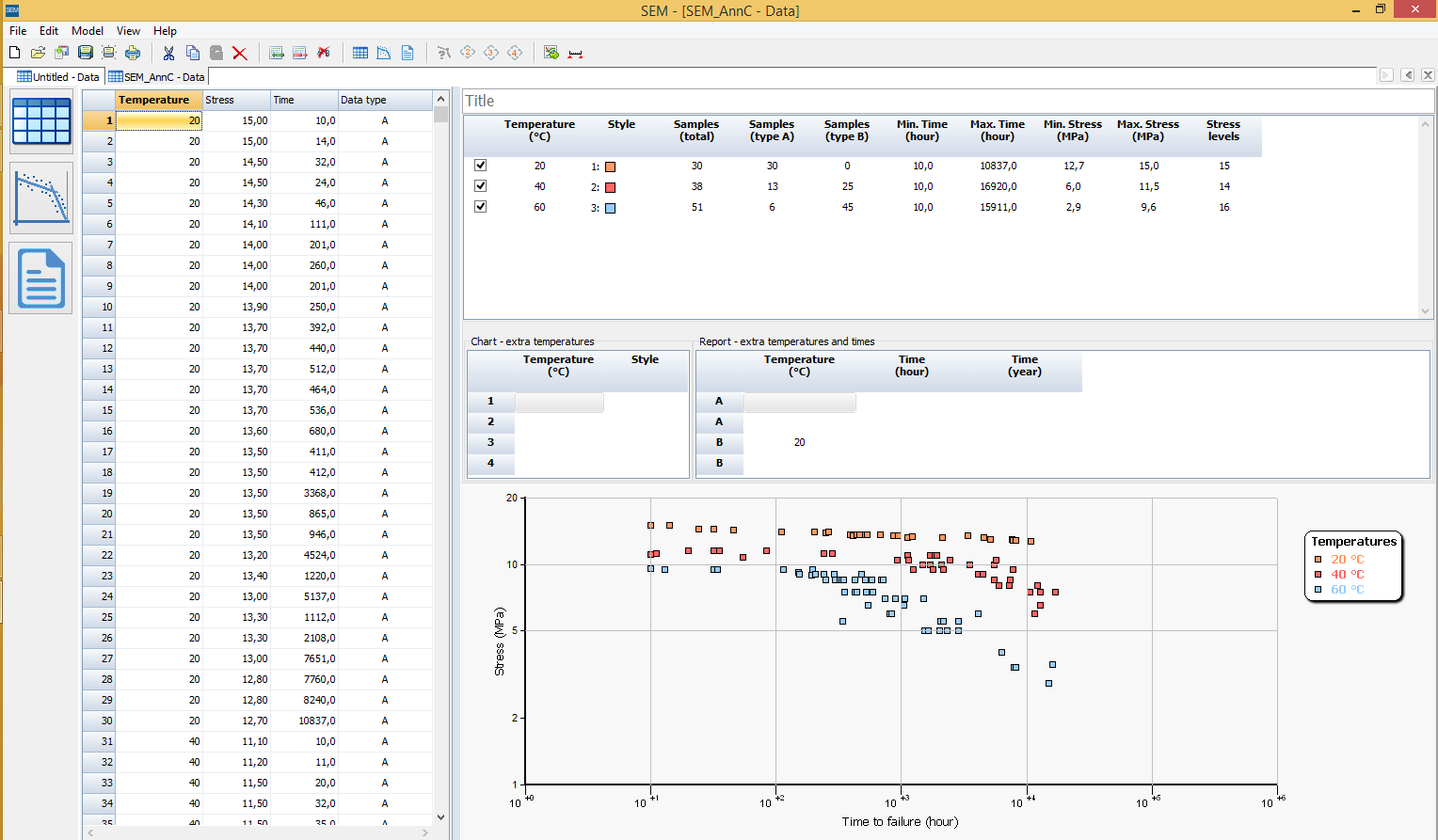This screenshot has height=840, width=1438.
Task: Select the stress cell 12,70 in row 30
Action: [236, 721]
